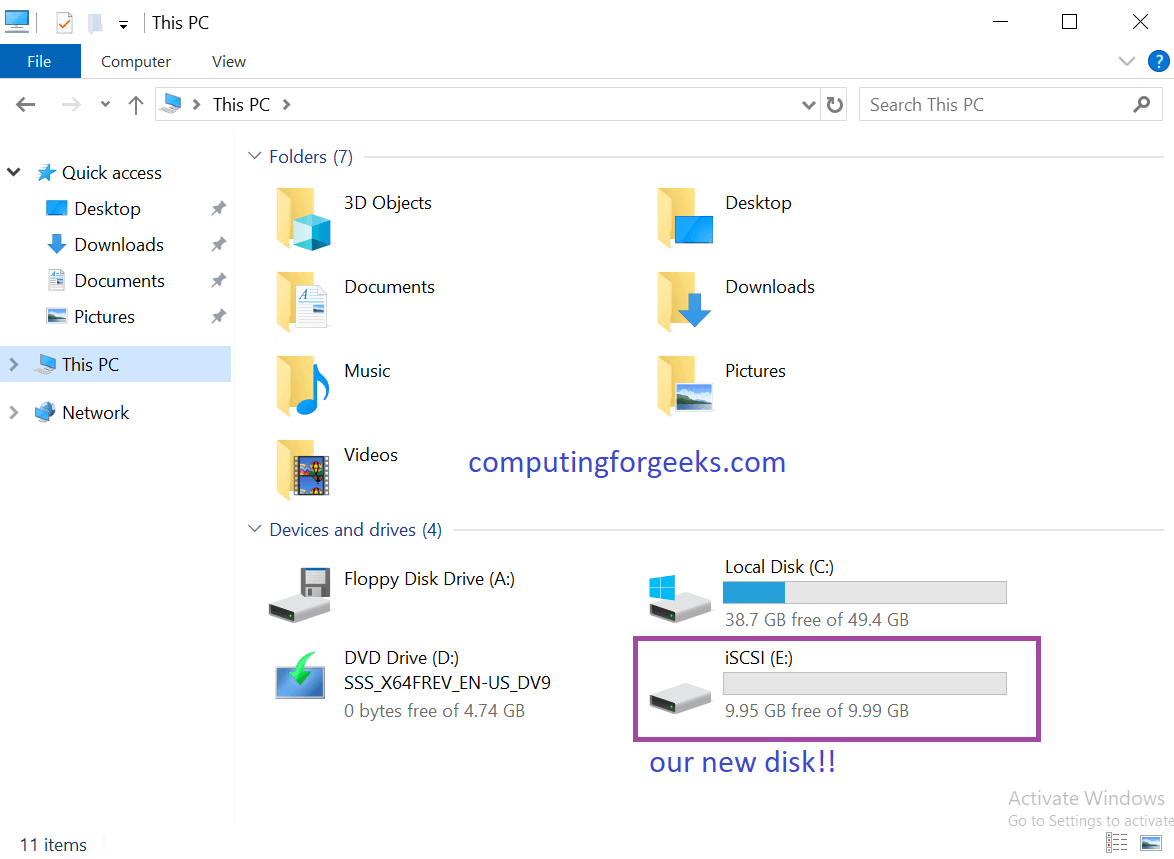
Task: Click the iSCSI (E:) usage bar
Action: pos(865,683)
